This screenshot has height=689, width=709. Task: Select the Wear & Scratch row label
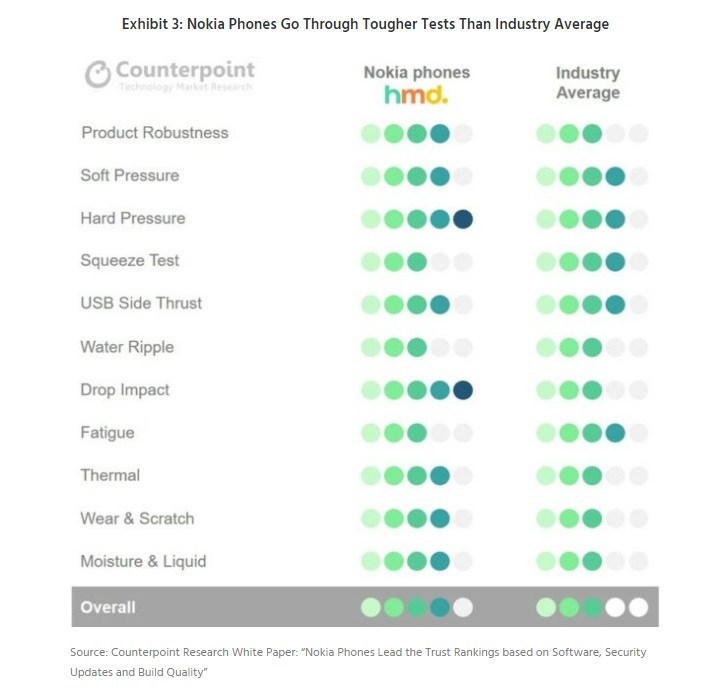[138, 519]
